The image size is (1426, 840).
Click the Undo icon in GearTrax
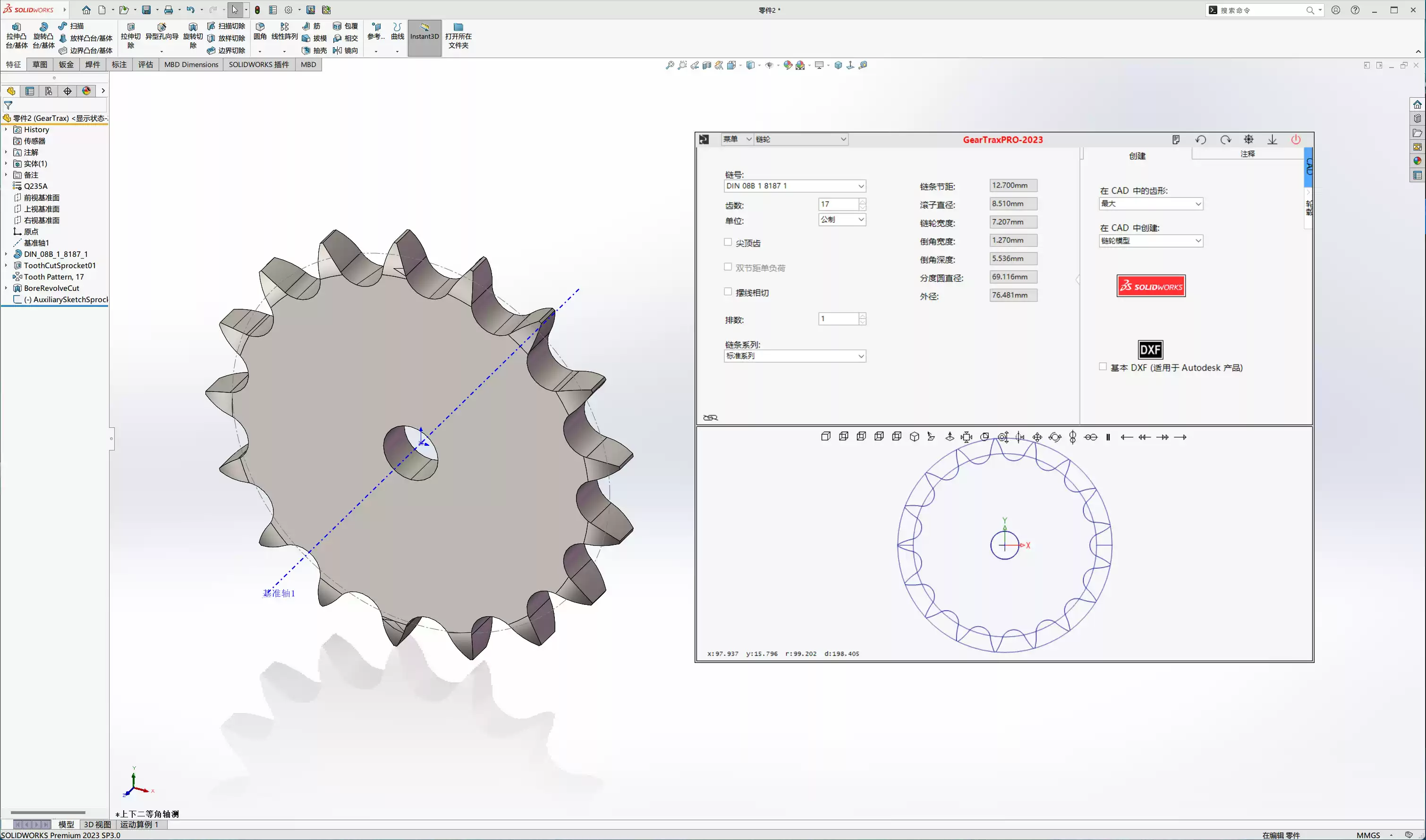[x=1201, y=139]
